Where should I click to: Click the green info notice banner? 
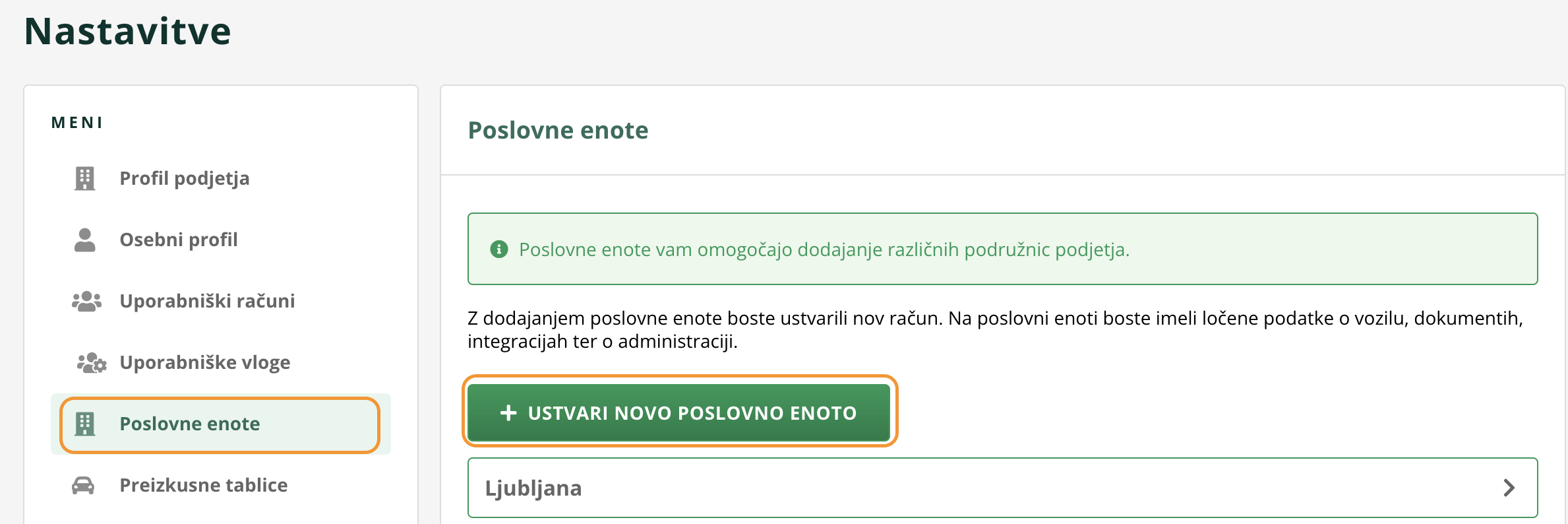[1002, 249]
